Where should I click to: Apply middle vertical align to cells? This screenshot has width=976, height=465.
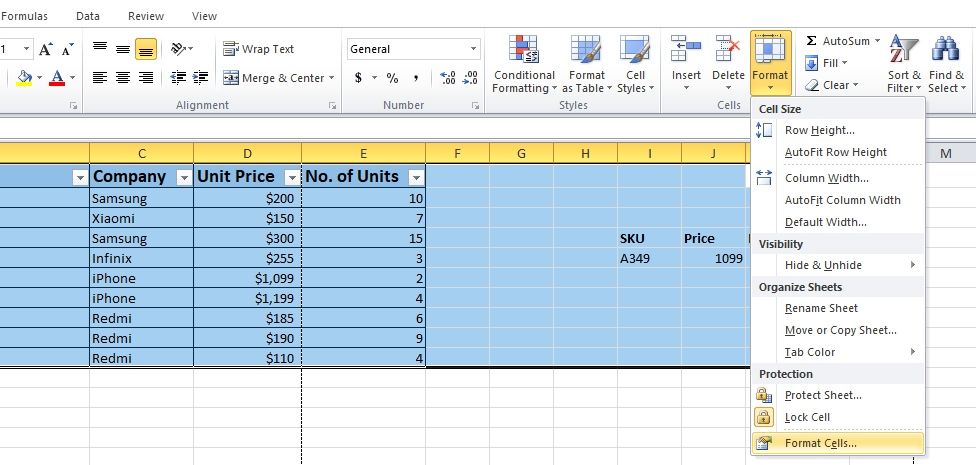[x=123, y=49]
